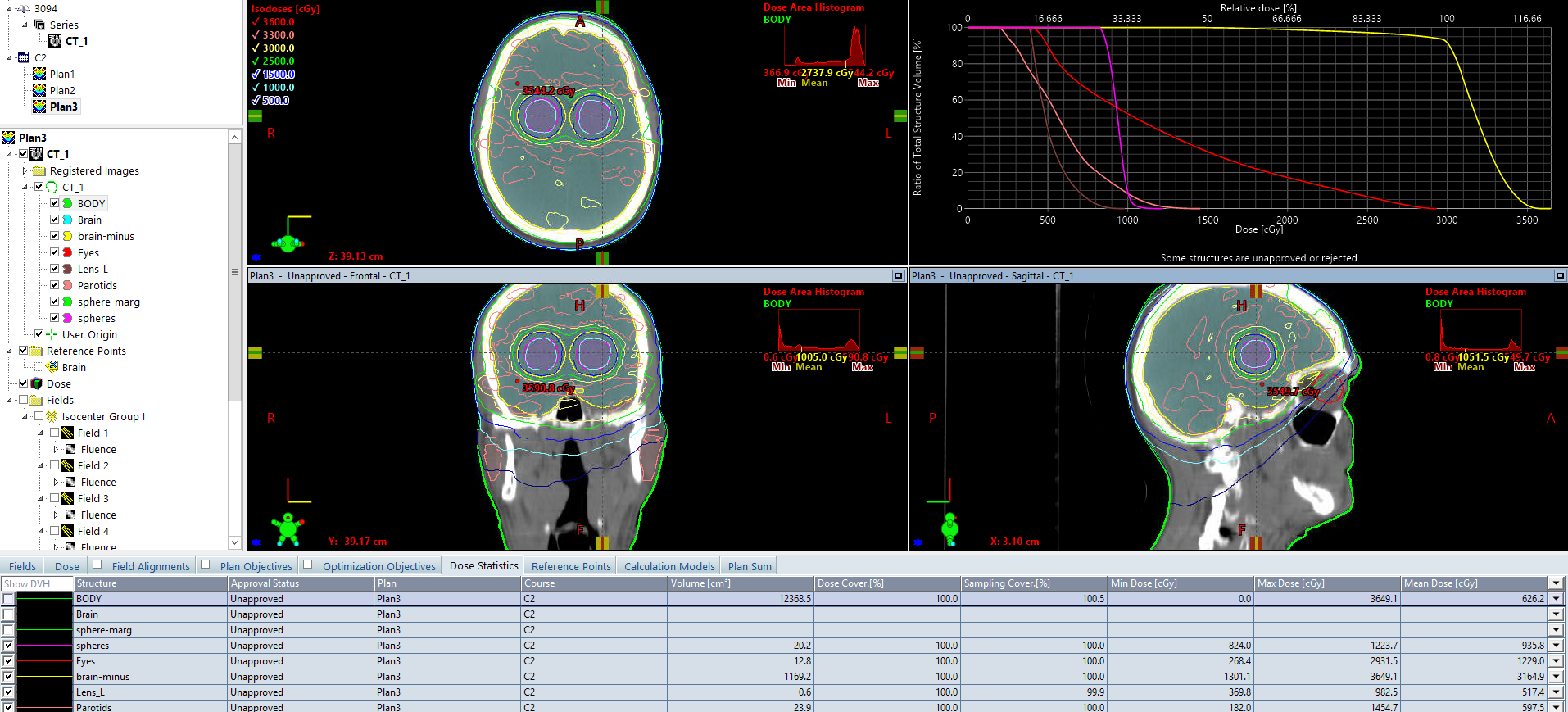
Task: Sort by Mean Dose [cGy] column header
Action: 1475,583
